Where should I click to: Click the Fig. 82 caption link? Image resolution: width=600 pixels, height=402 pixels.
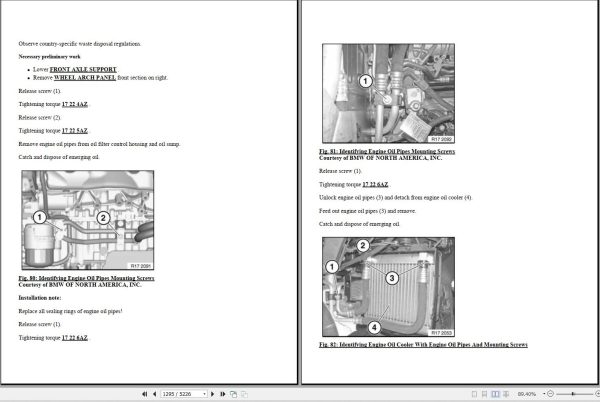pos(423,345)
